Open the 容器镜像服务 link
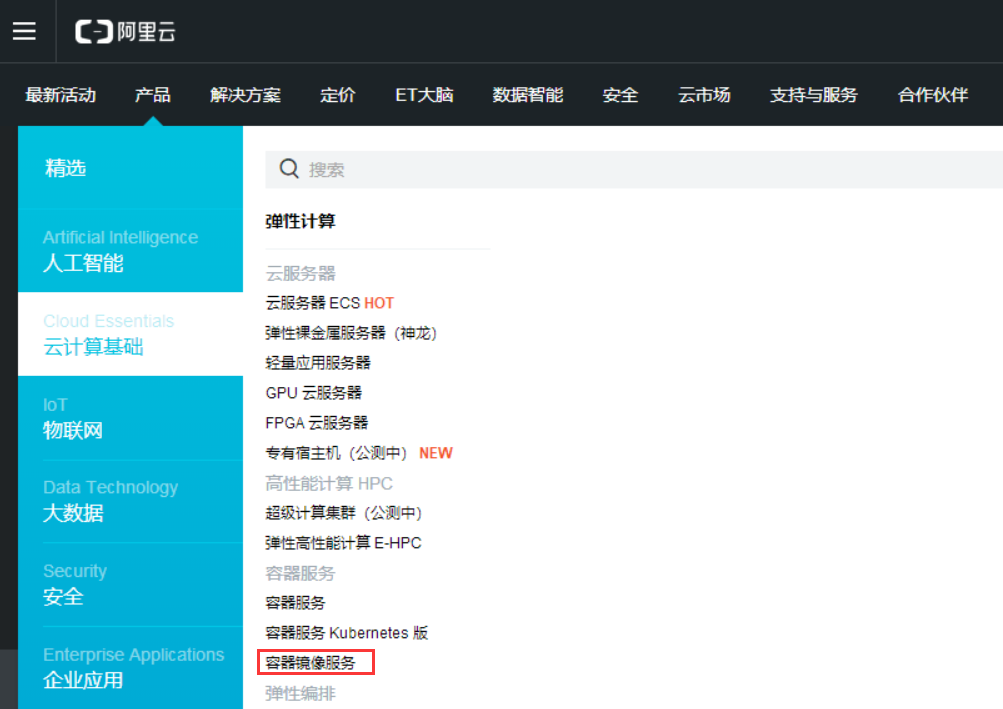 pyautogui.click(x=310, y=663)
